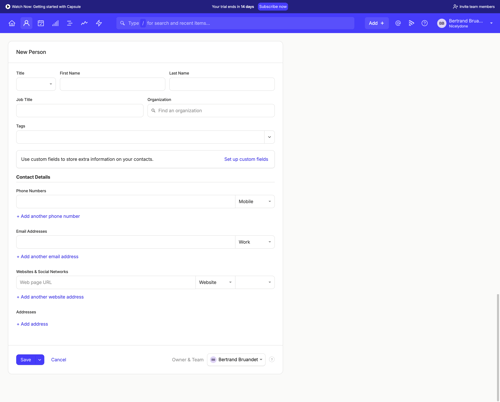Open the phone type Mobile dropdown
The image size is (500, 402).
255,202
